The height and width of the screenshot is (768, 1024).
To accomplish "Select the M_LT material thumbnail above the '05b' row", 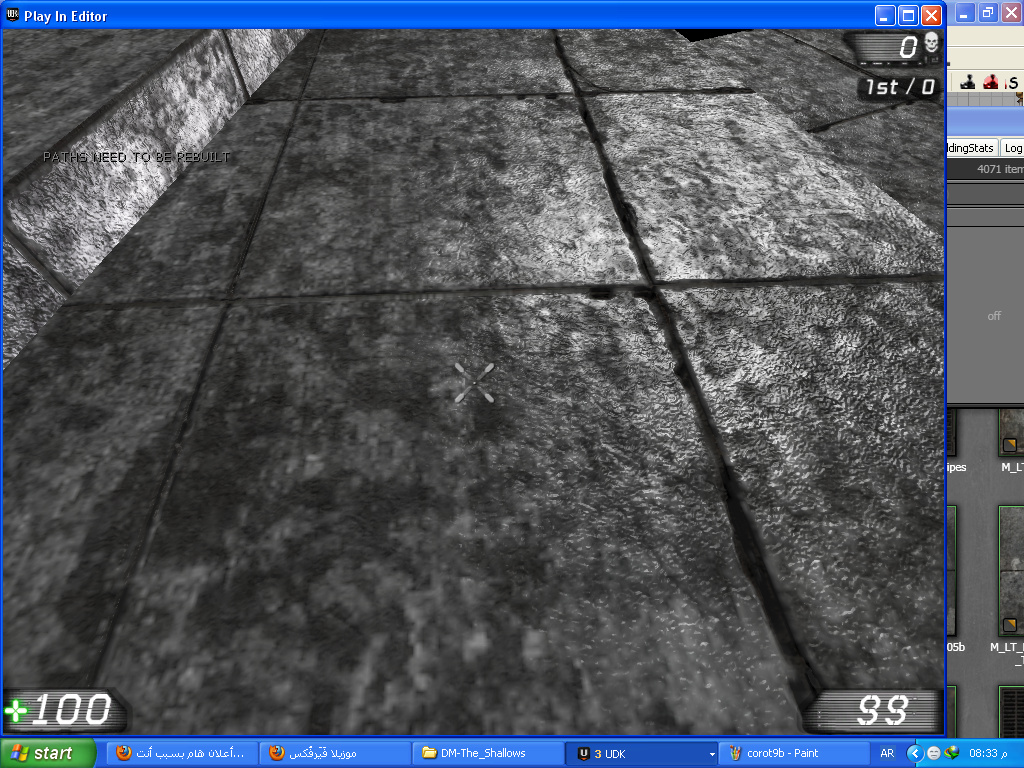I will [1012, 432].
